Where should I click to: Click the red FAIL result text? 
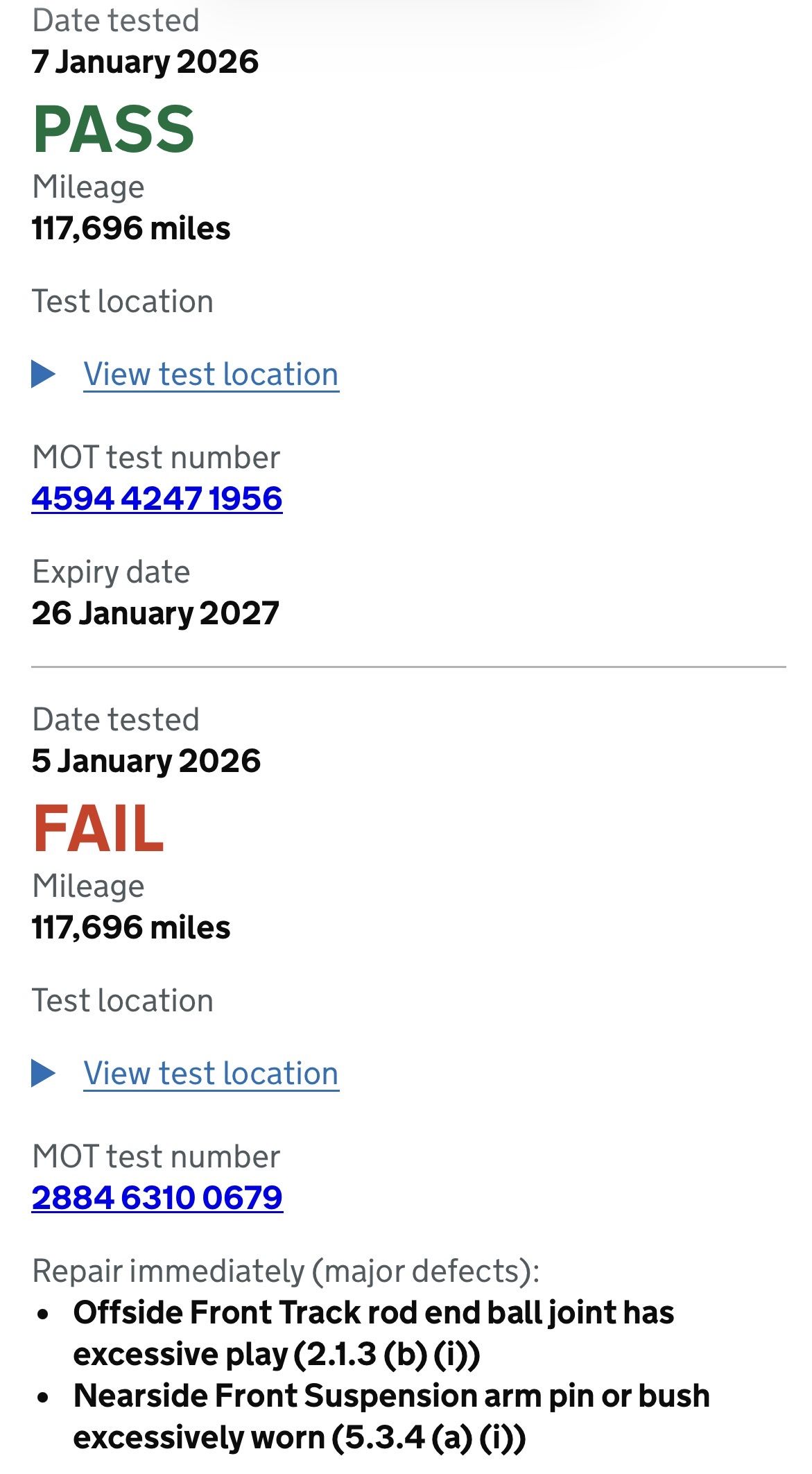98,829
